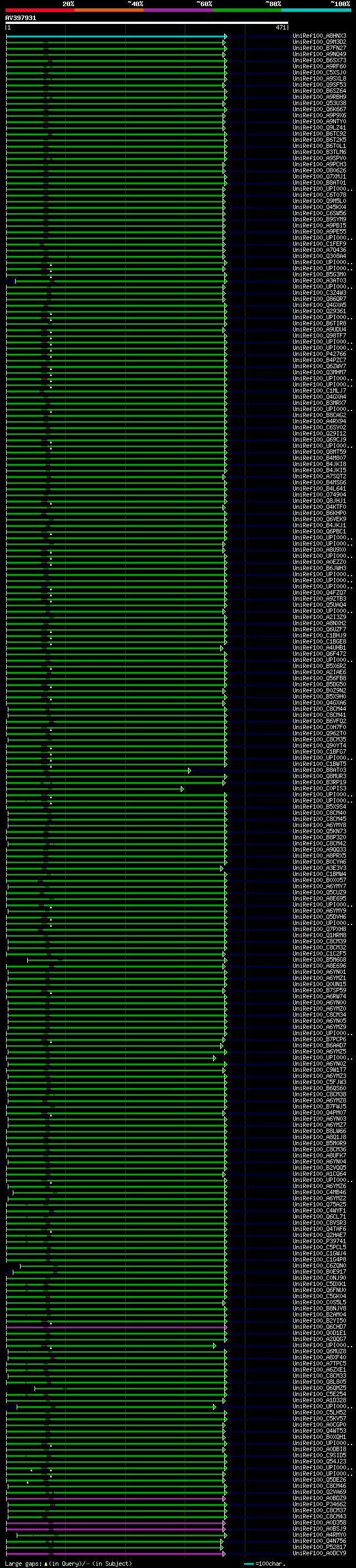Screen dimensions: 356x1568
Task: Click the purple ~60% identity legend bar
Action: pyautogui.click(x=179, y=10)
